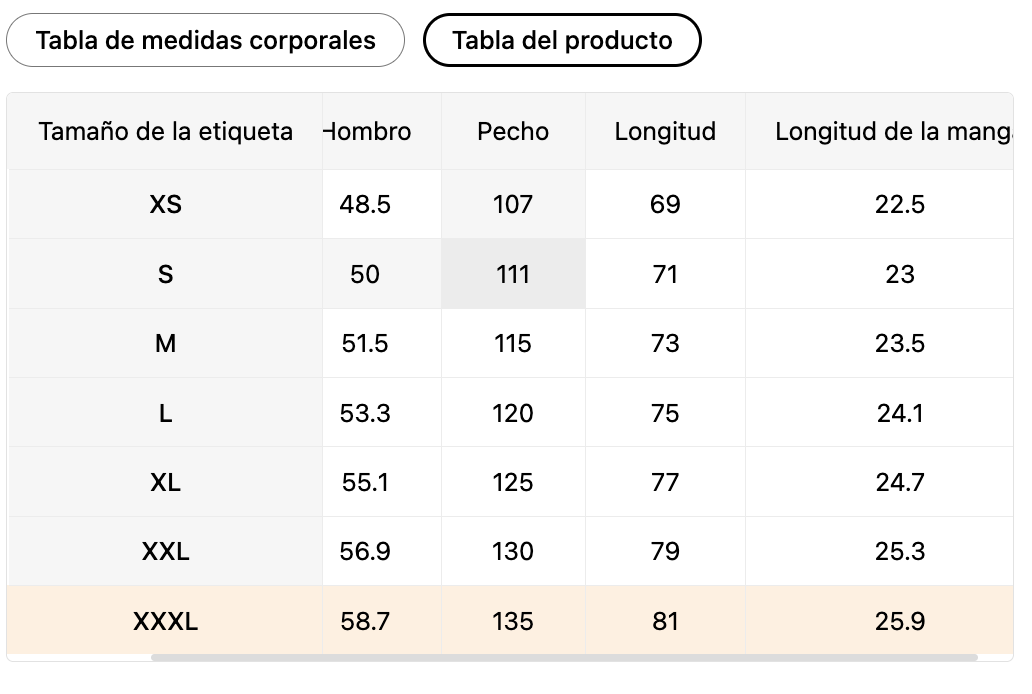
Task: Select the M size row label
Action: pyautogui.click(x=166, y=344)
